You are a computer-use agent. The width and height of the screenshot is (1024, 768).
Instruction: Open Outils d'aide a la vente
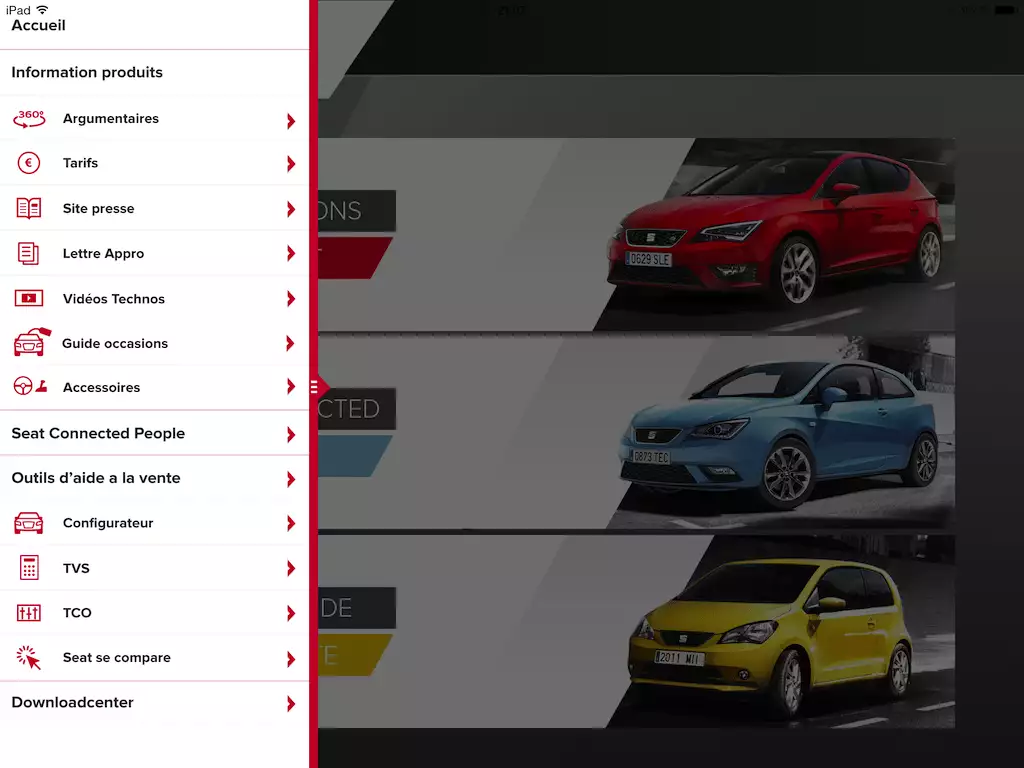95,478
